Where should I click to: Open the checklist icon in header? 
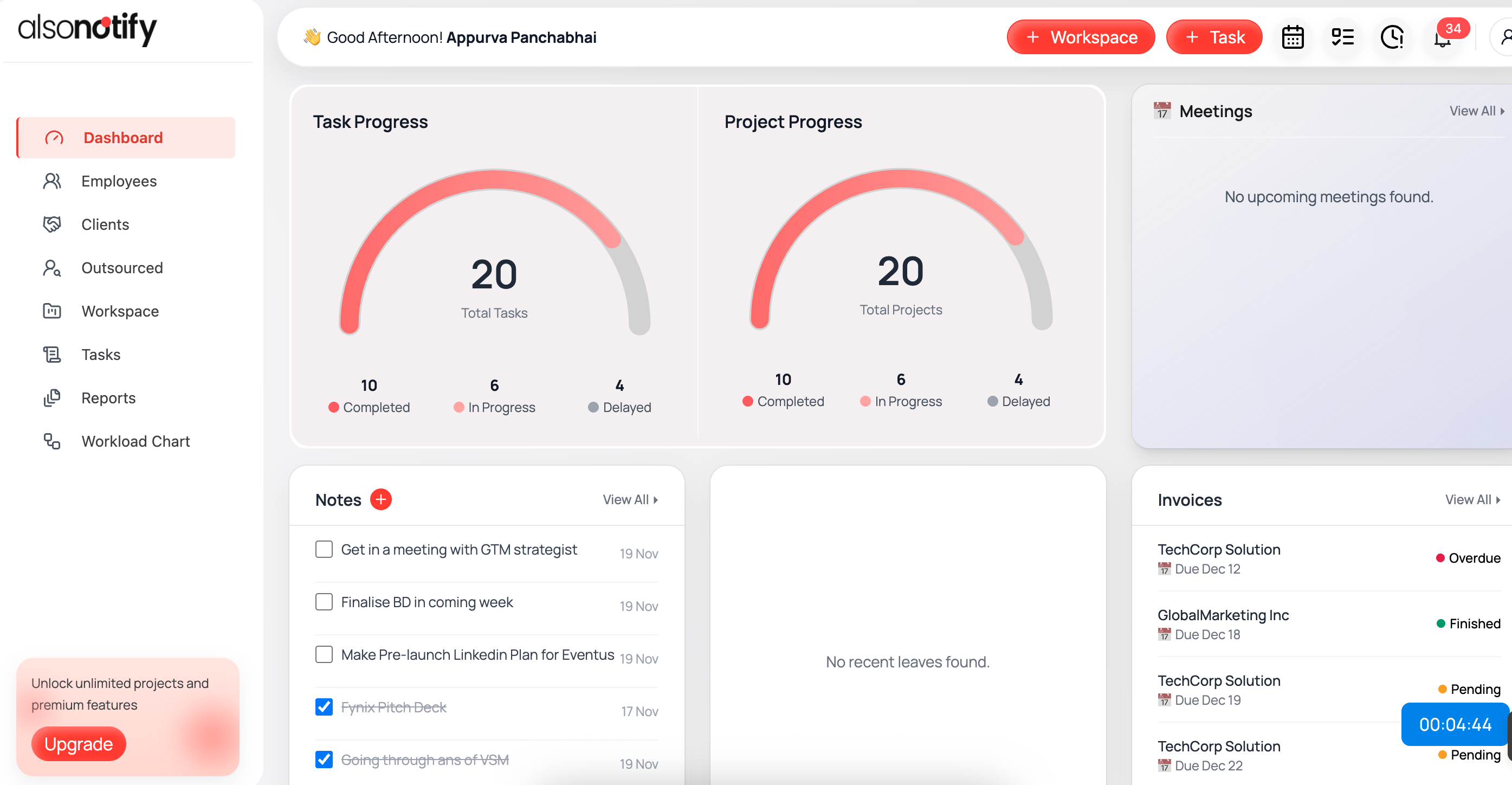click(x=1342, y=37)
